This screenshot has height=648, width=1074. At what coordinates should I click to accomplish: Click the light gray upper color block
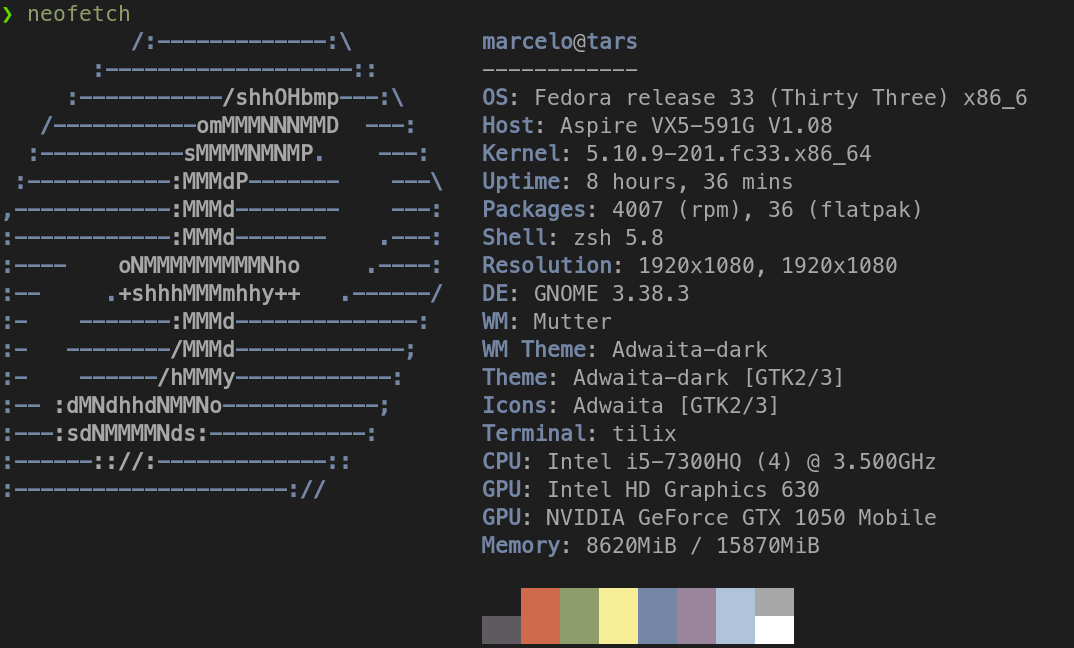click(x=775, y=601)
